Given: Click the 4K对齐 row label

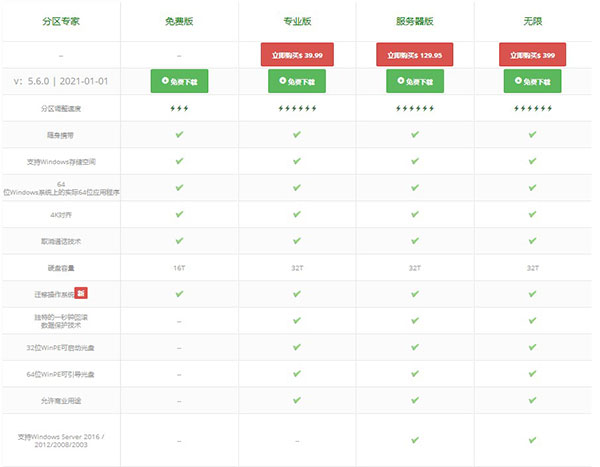Looking at the screenshot, I should pyautogui.click(x=61, y=215).
